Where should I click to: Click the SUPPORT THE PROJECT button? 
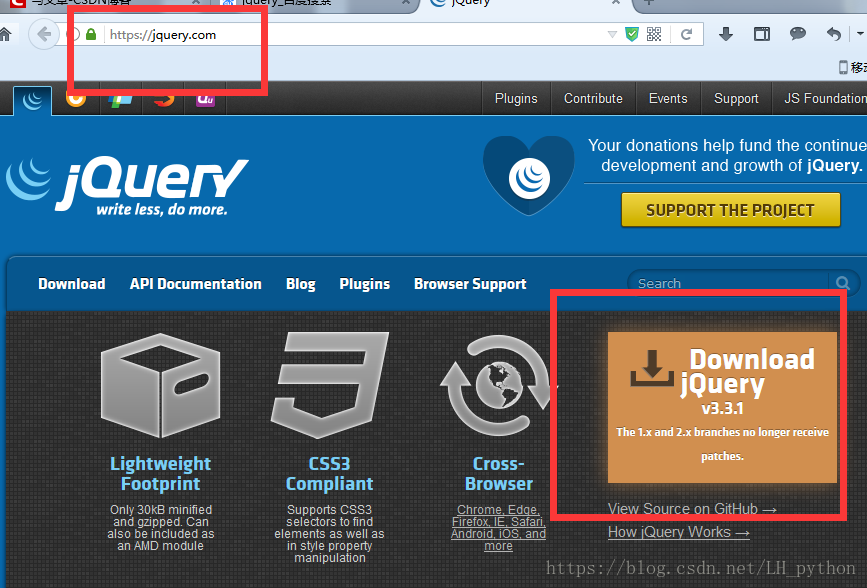[730, 210]
